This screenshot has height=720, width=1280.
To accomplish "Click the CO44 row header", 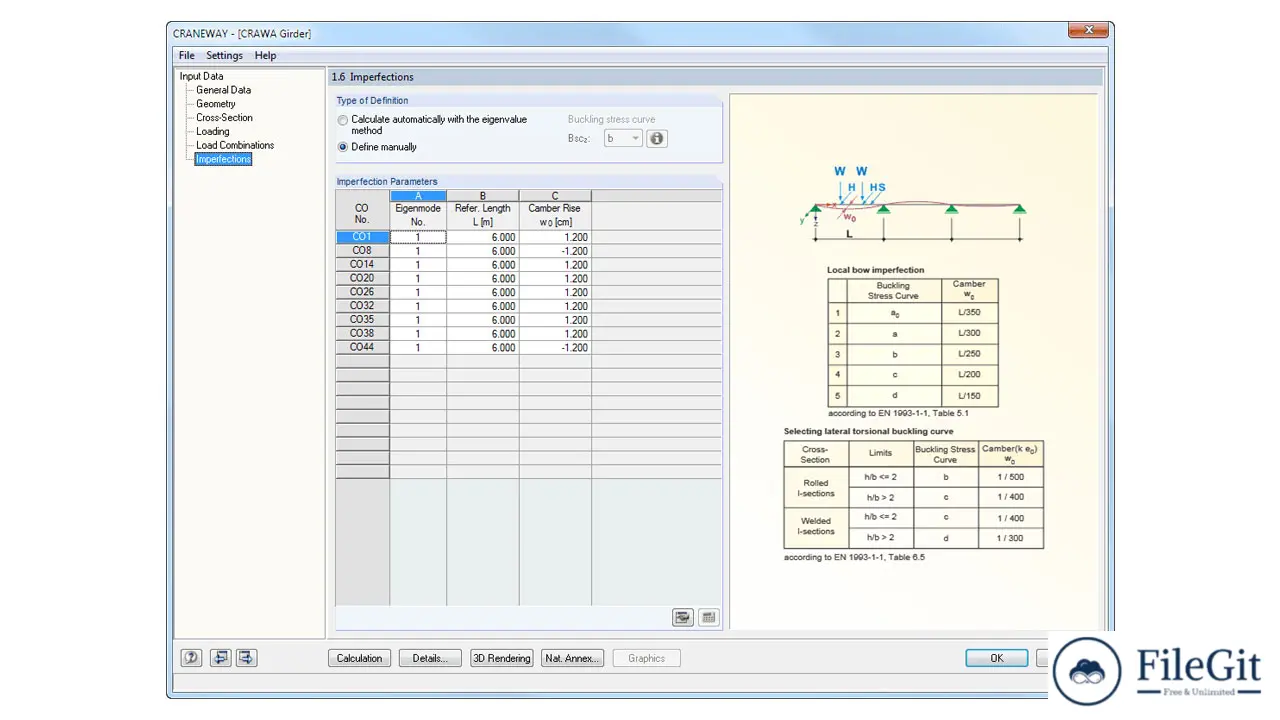I will pyautogui.click(x=362, y=348).
